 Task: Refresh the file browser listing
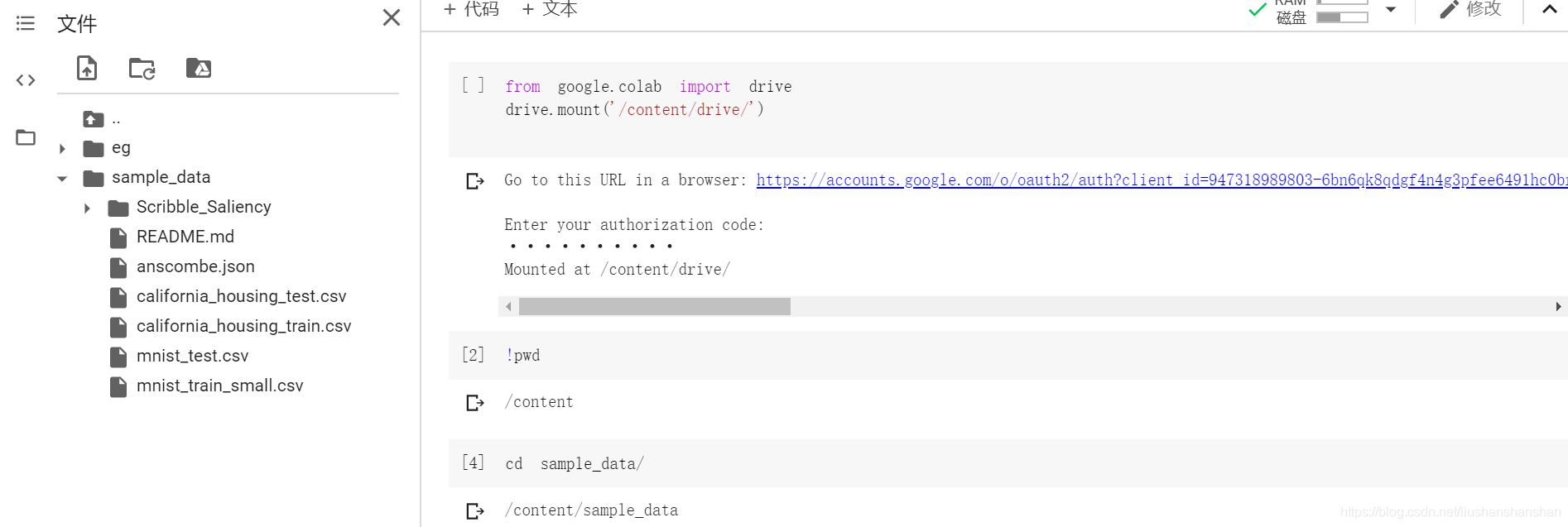[x=142, y=69]
